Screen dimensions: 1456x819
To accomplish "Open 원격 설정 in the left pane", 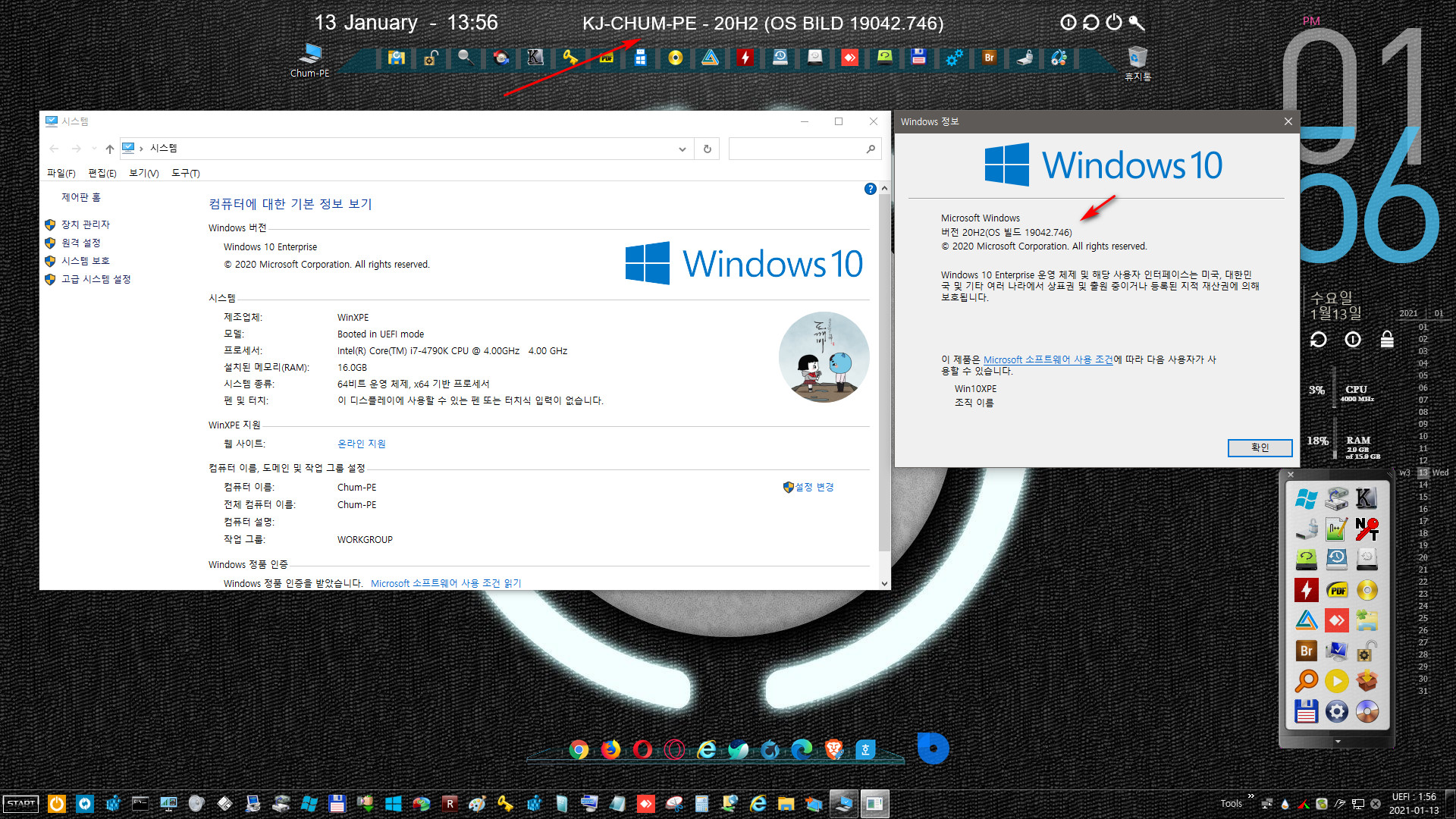I will 80,243.
